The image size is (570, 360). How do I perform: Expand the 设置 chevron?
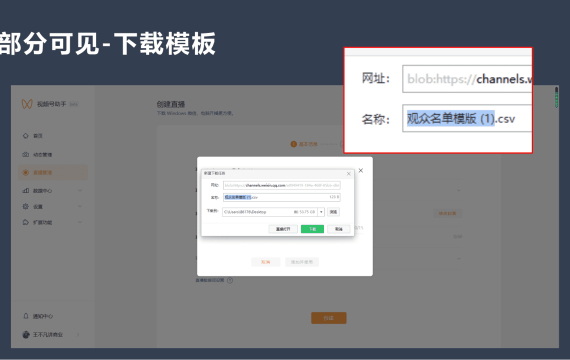80,206
